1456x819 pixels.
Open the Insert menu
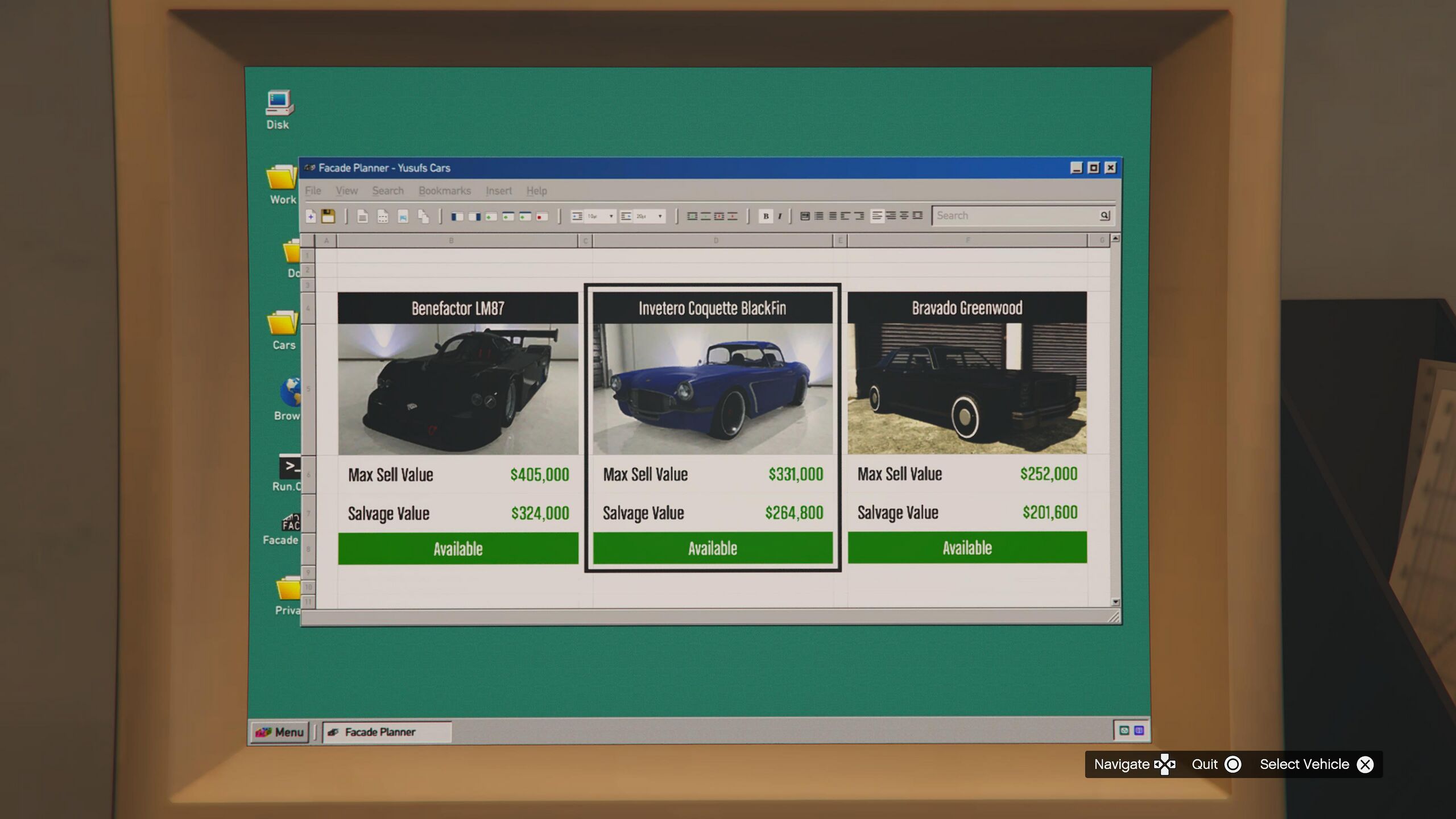coord(498,191)
